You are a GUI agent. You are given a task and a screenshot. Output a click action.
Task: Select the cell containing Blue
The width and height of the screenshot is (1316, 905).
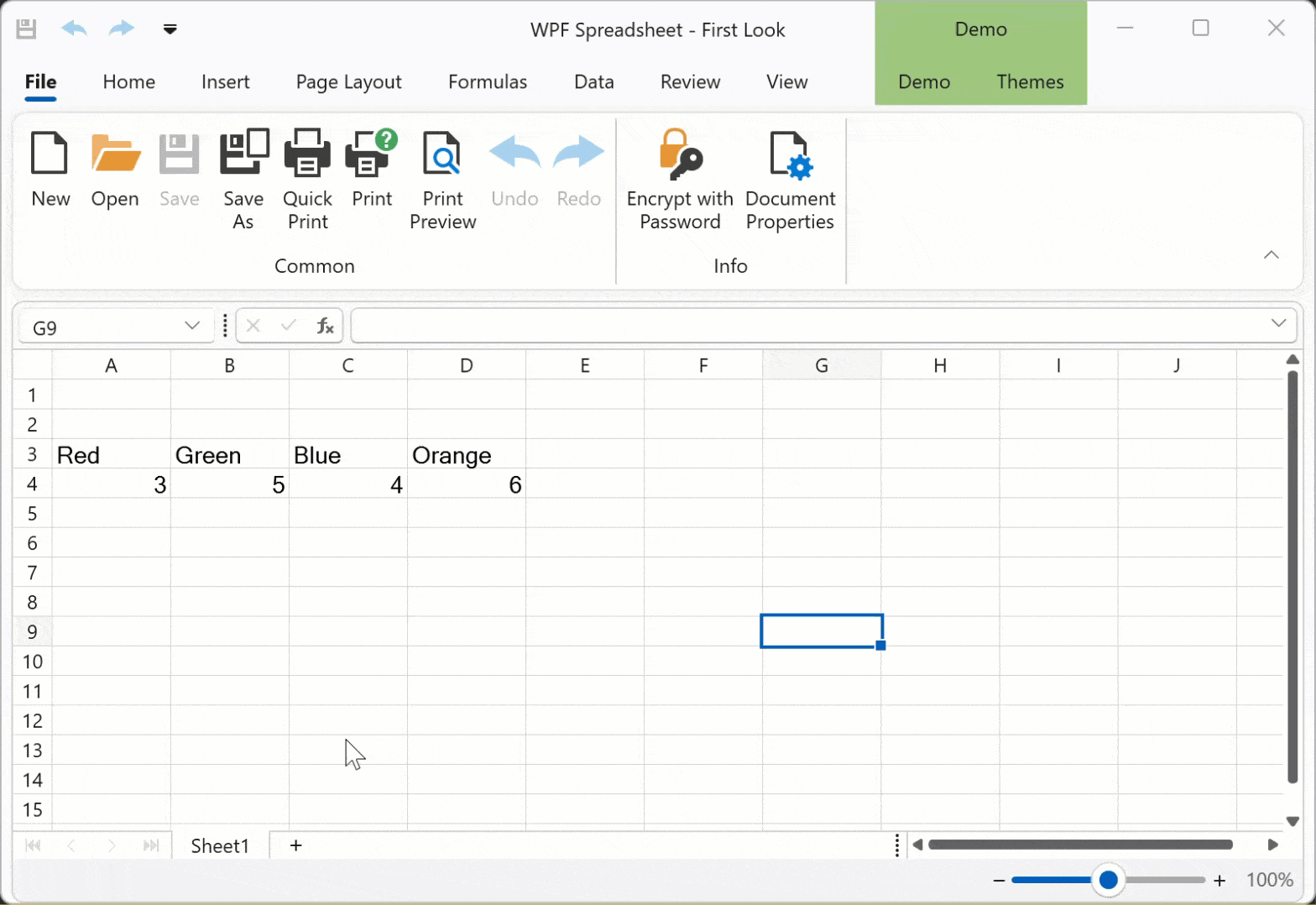pyautogui.click(x=348, y=454)
